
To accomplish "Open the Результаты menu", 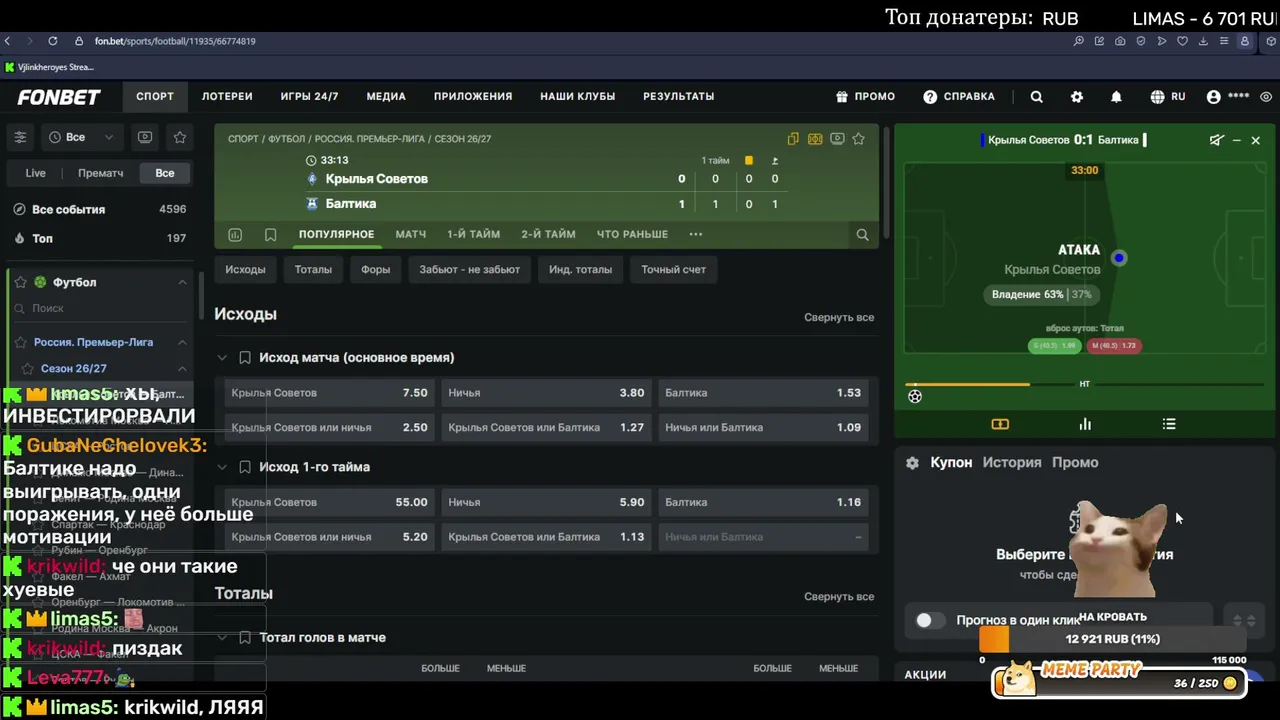I will 679,97.
